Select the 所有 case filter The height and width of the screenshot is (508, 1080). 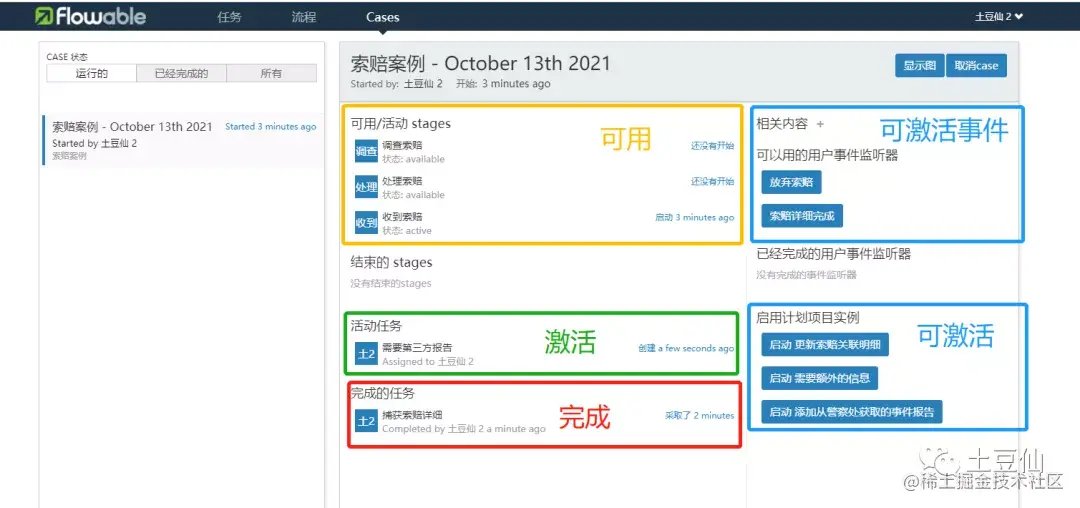[x=271, y=73]
